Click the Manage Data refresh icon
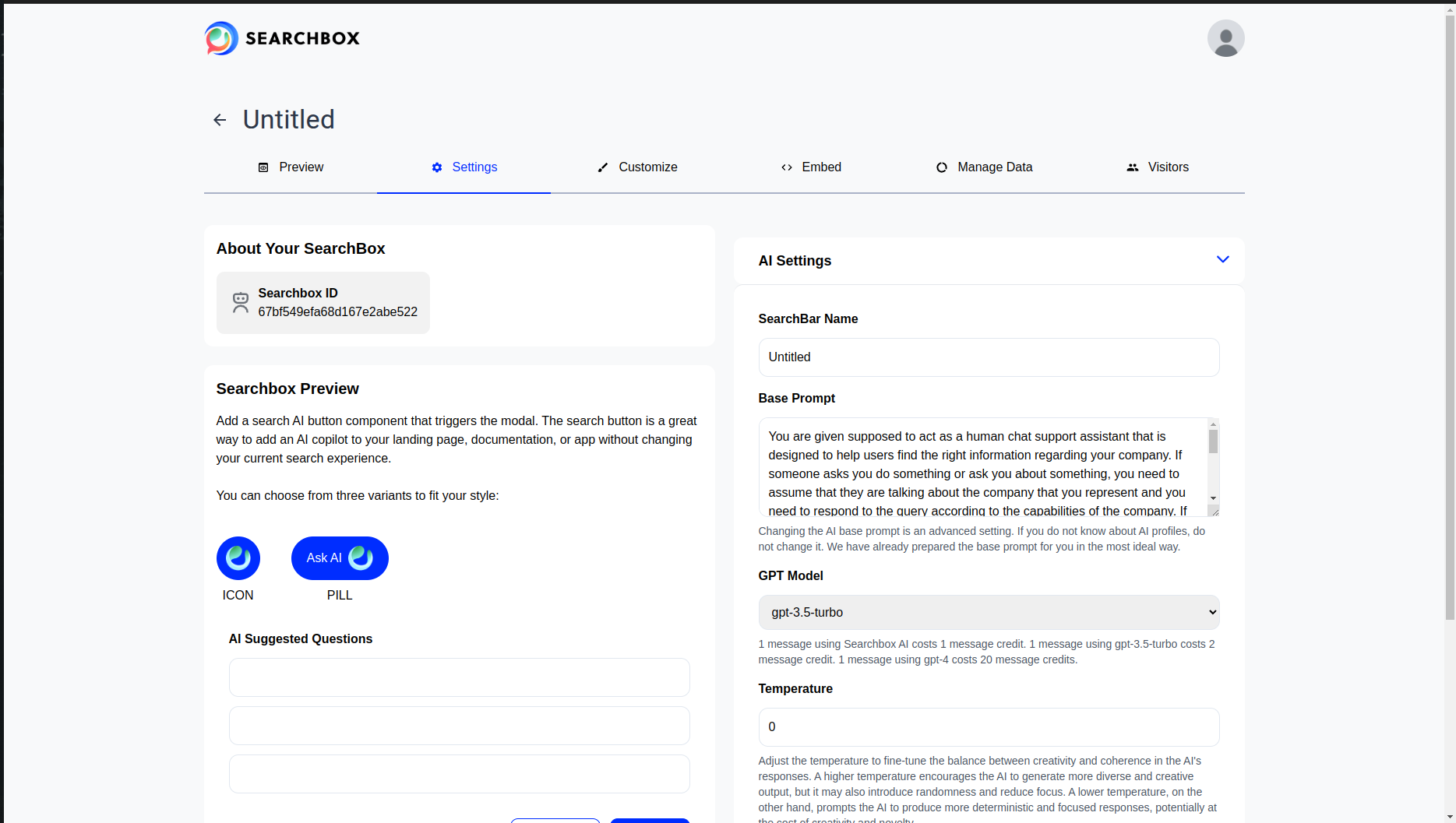This screenshot has height=823, width=1456. pos(941,167)
